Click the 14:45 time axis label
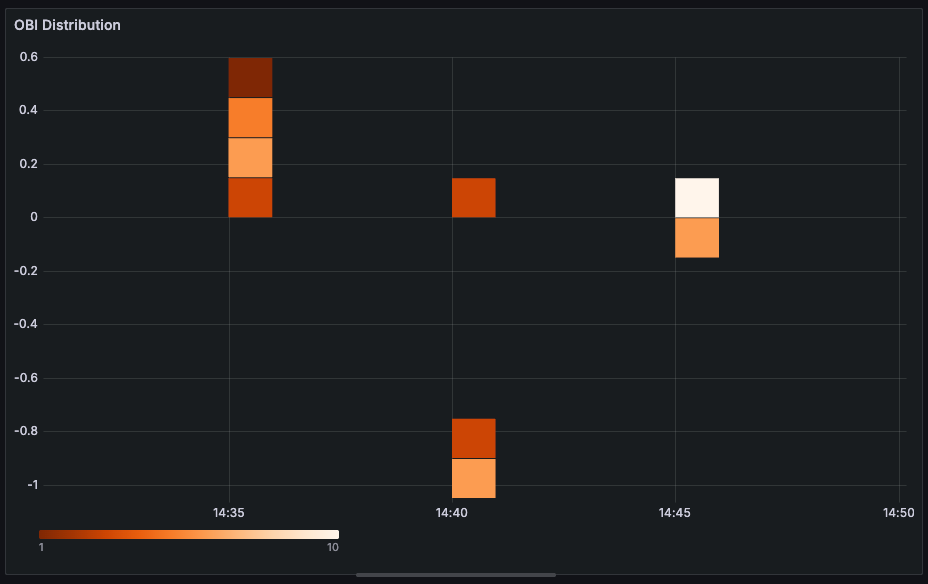The image size is (928, 584). [675, 513]
